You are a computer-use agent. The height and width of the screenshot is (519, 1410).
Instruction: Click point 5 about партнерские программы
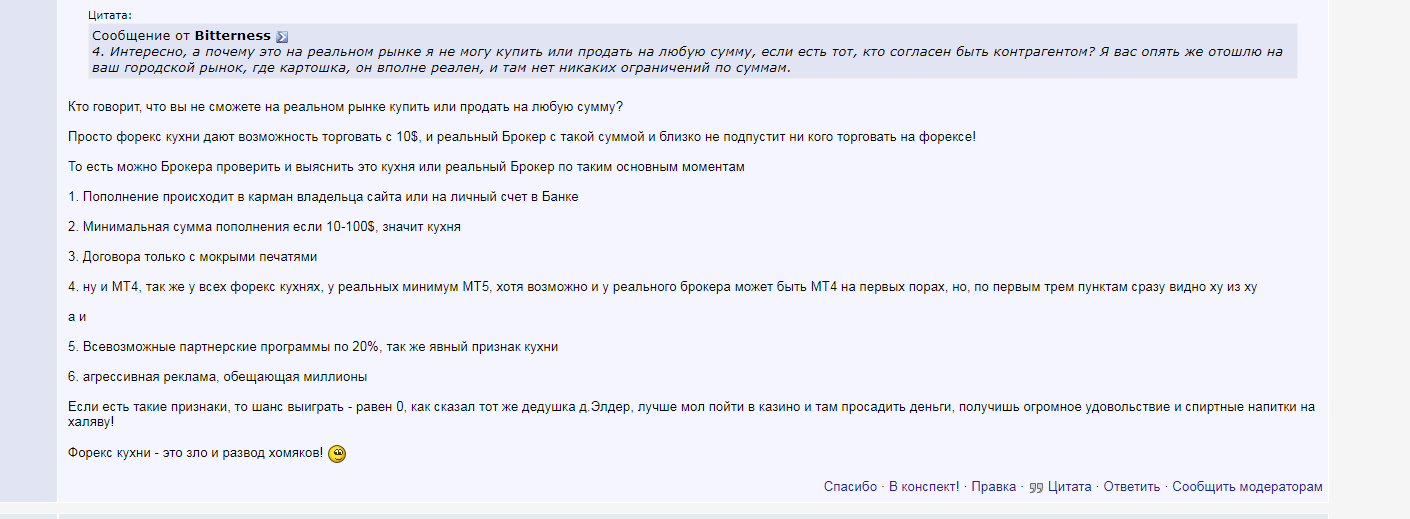point(313,347)
